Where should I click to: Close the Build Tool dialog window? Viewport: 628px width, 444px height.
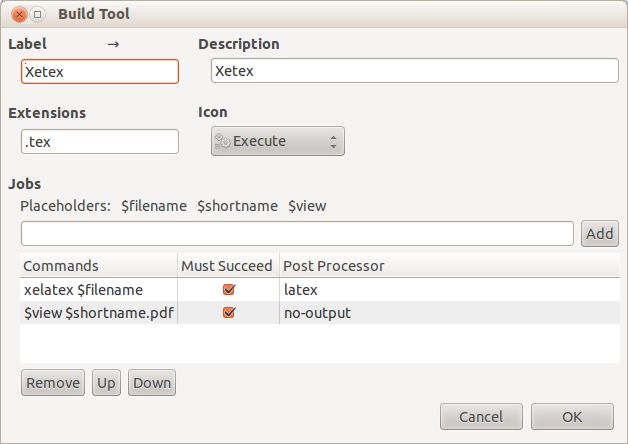pos(19,15)
